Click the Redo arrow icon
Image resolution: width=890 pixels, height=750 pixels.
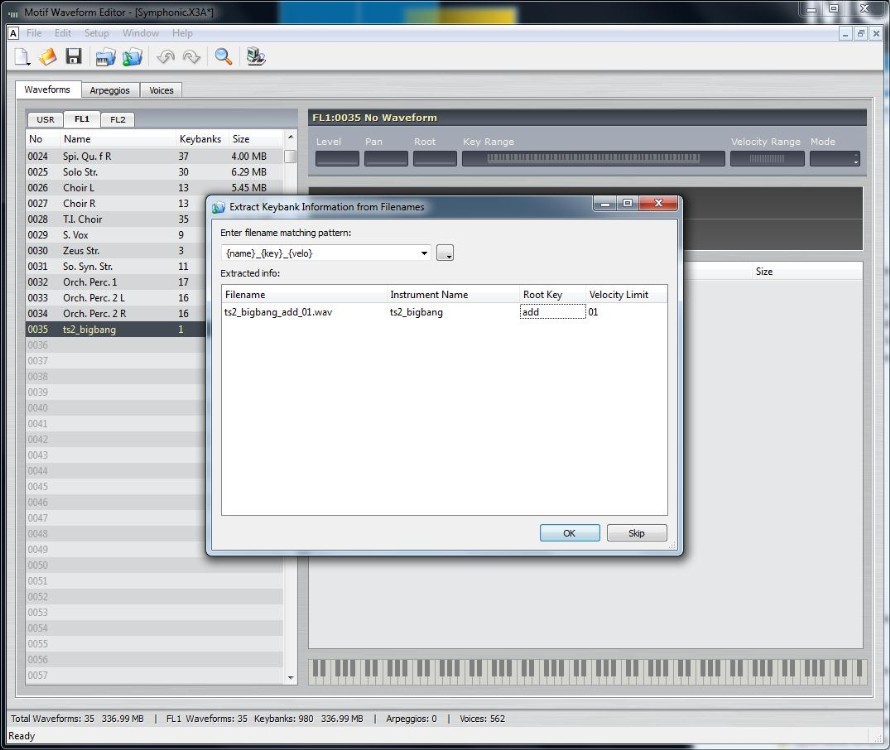[192, 57]
